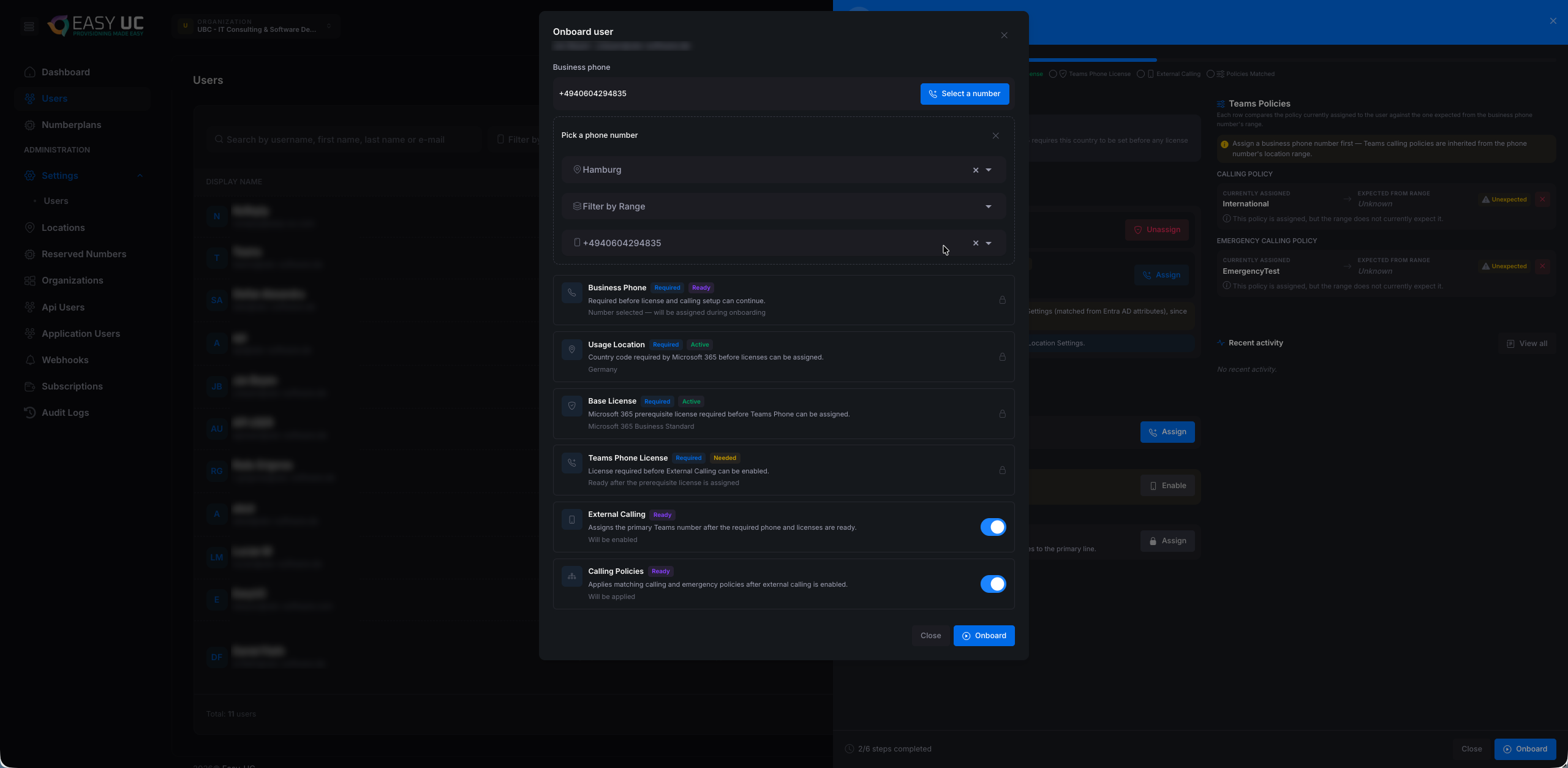Click the Base License shield icon
This screenshot has height=768, width=1568.
point(571,406)
